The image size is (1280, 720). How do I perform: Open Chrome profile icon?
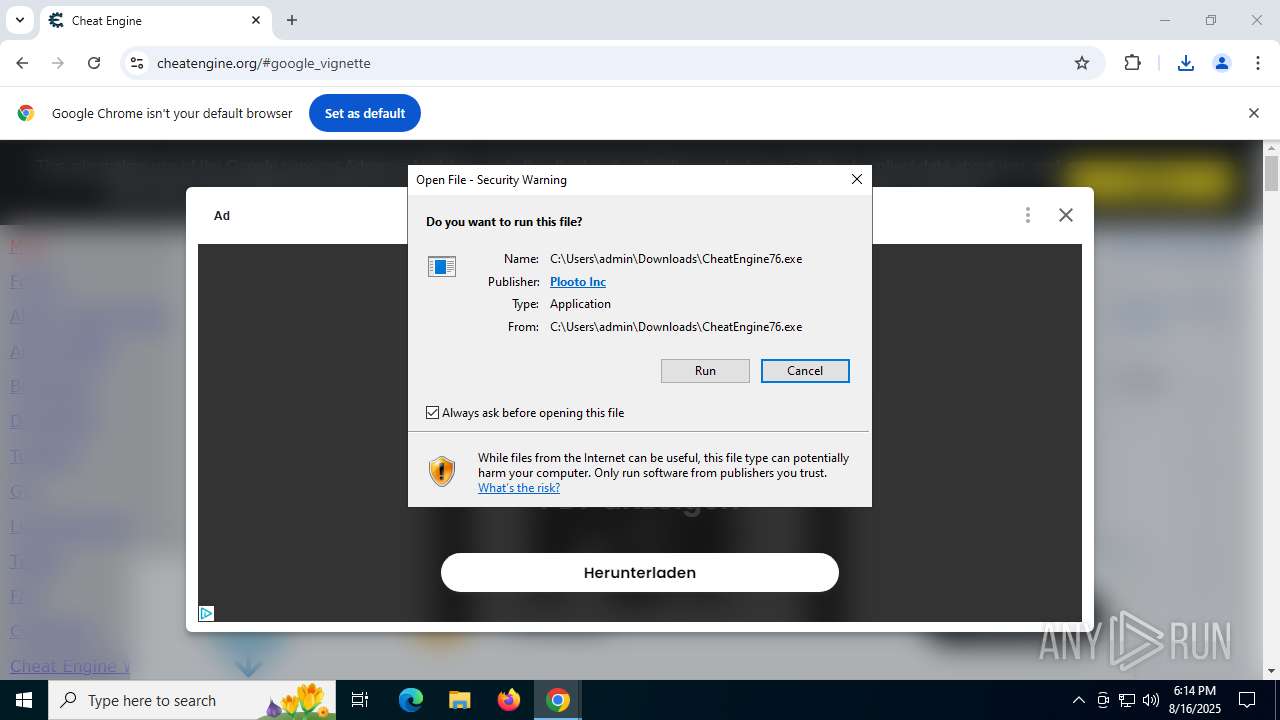click(1222, 63)
